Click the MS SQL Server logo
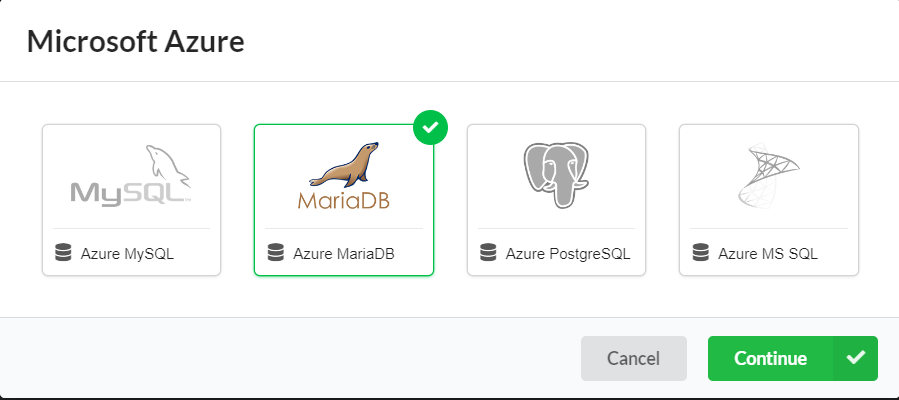 [x=768, y=176]
